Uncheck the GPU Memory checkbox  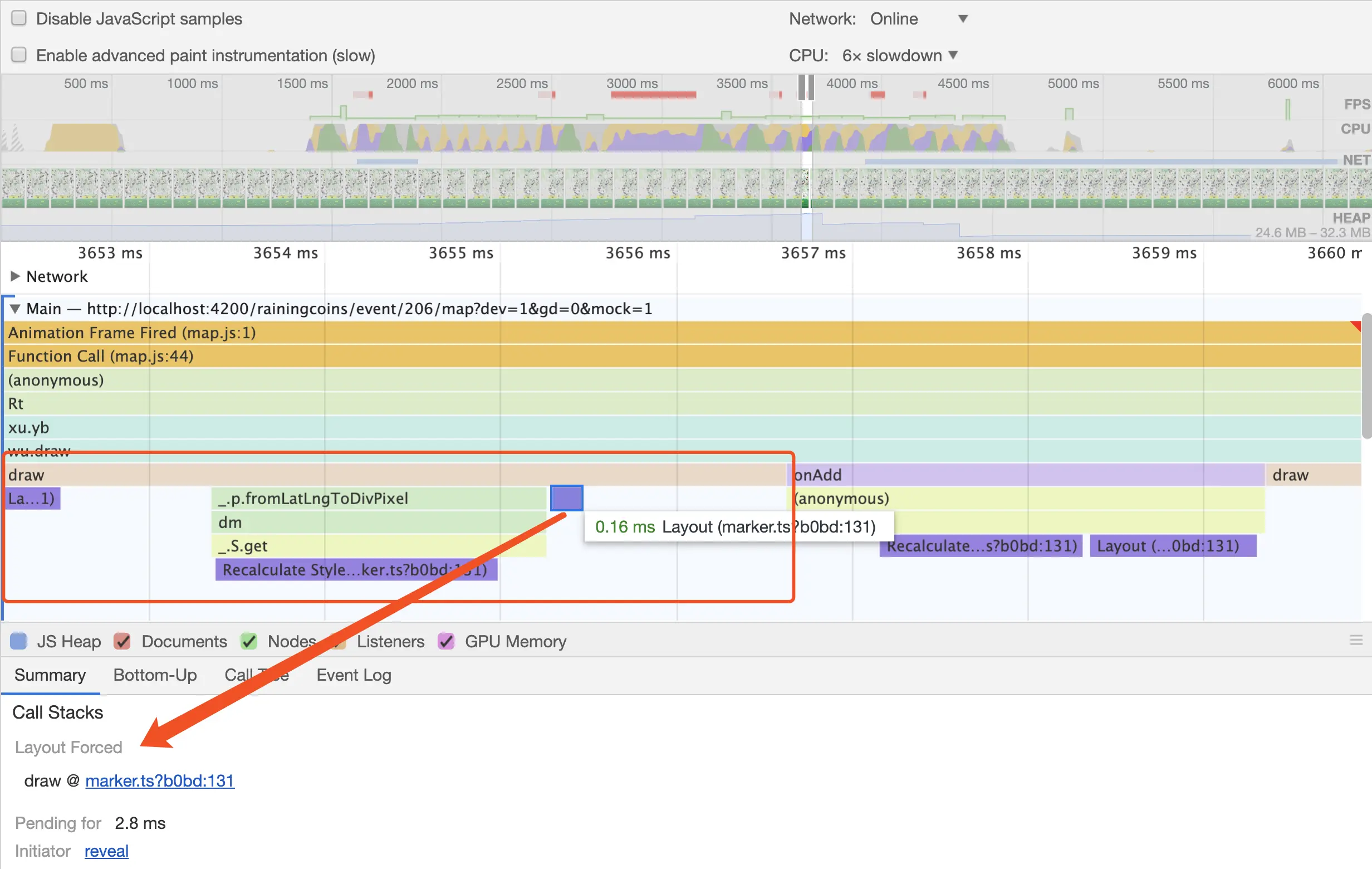tap(446, 641)
